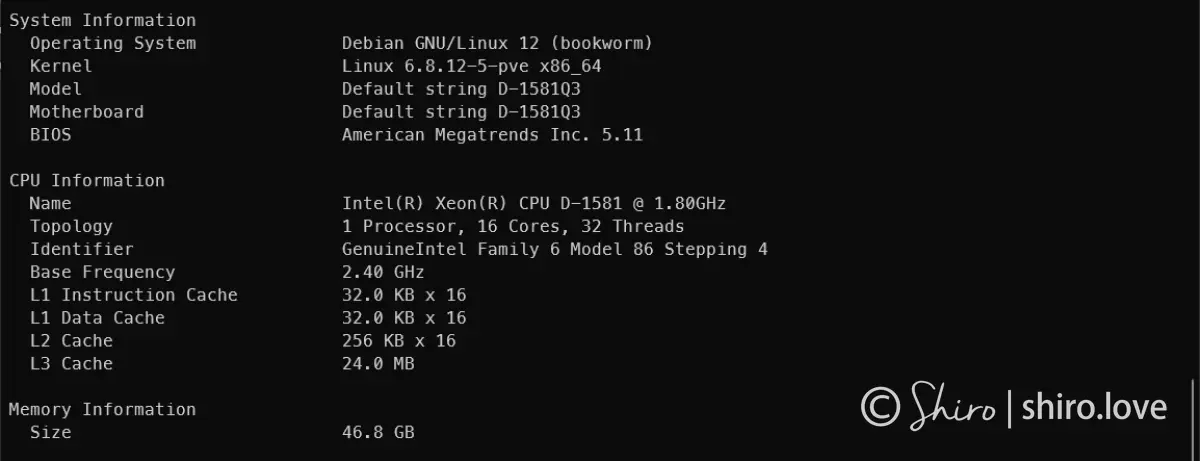Screen dimensions: 1200x461
Task: Select the Model label under System Information
Action: point(56,89)
